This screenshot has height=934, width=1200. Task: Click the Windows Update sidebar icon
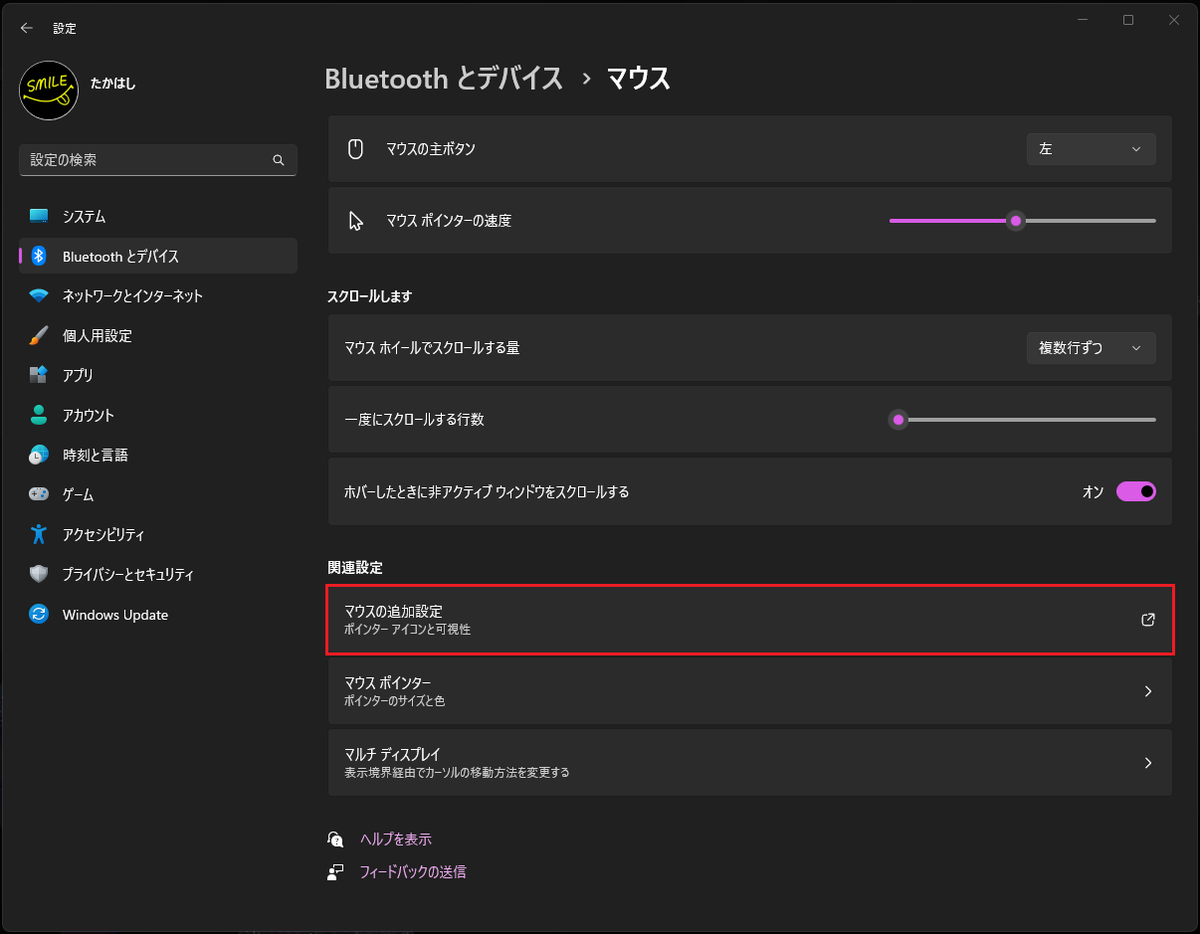point(39,615)
